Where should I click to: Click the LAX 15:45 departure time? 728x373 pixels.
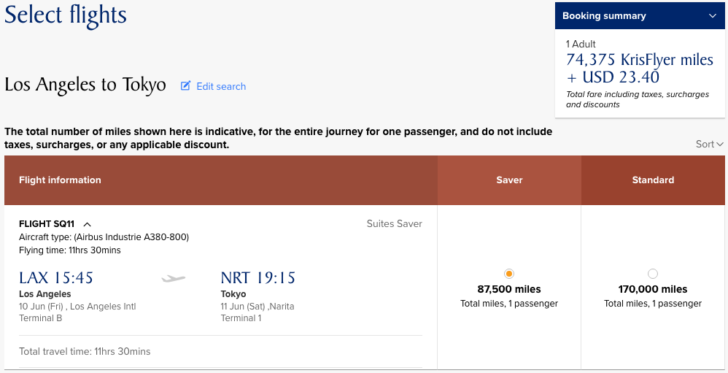(56, 278)
